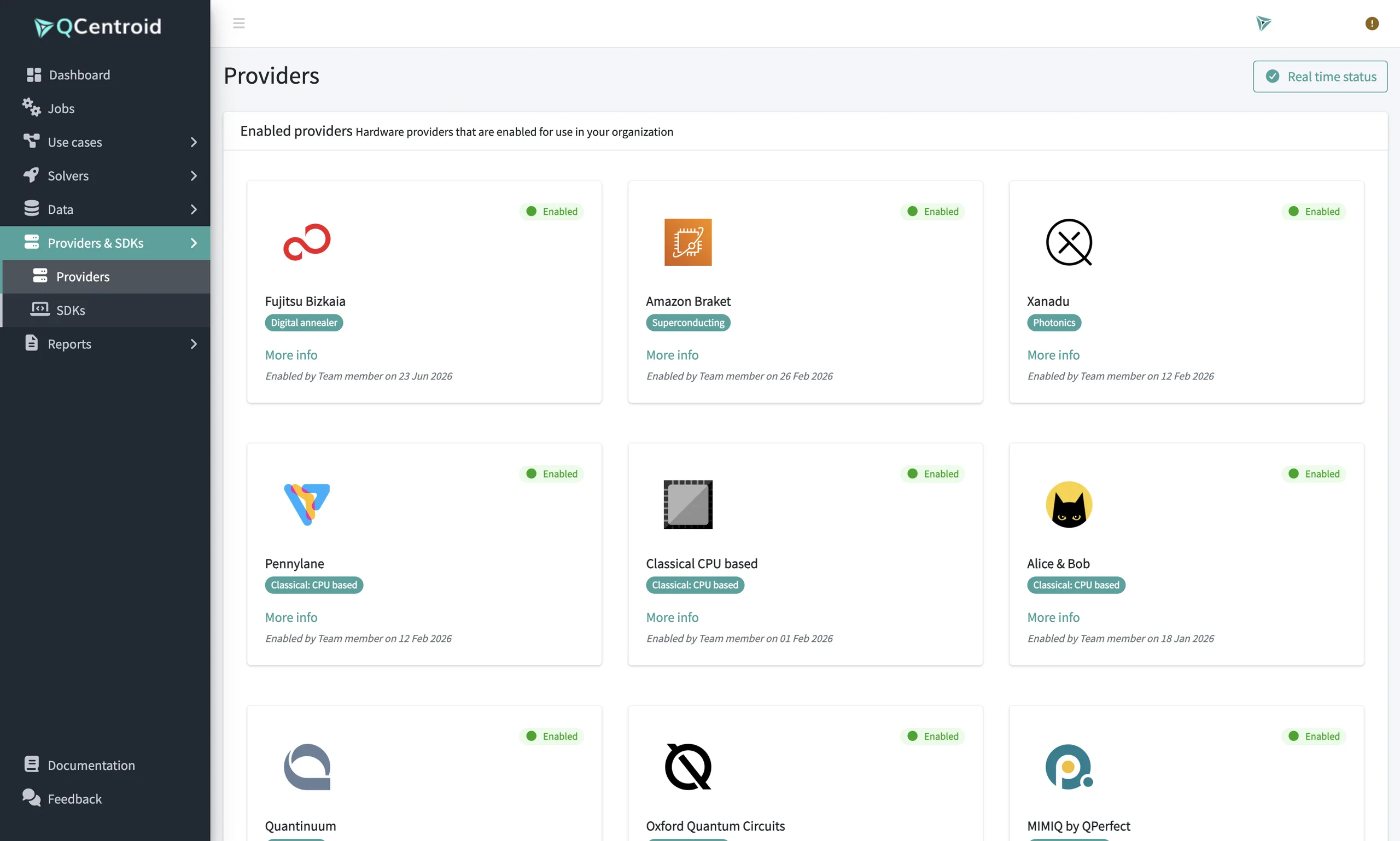
Task: Click the Alice & Bob cat logo
Action: [x=1069, y=504]
